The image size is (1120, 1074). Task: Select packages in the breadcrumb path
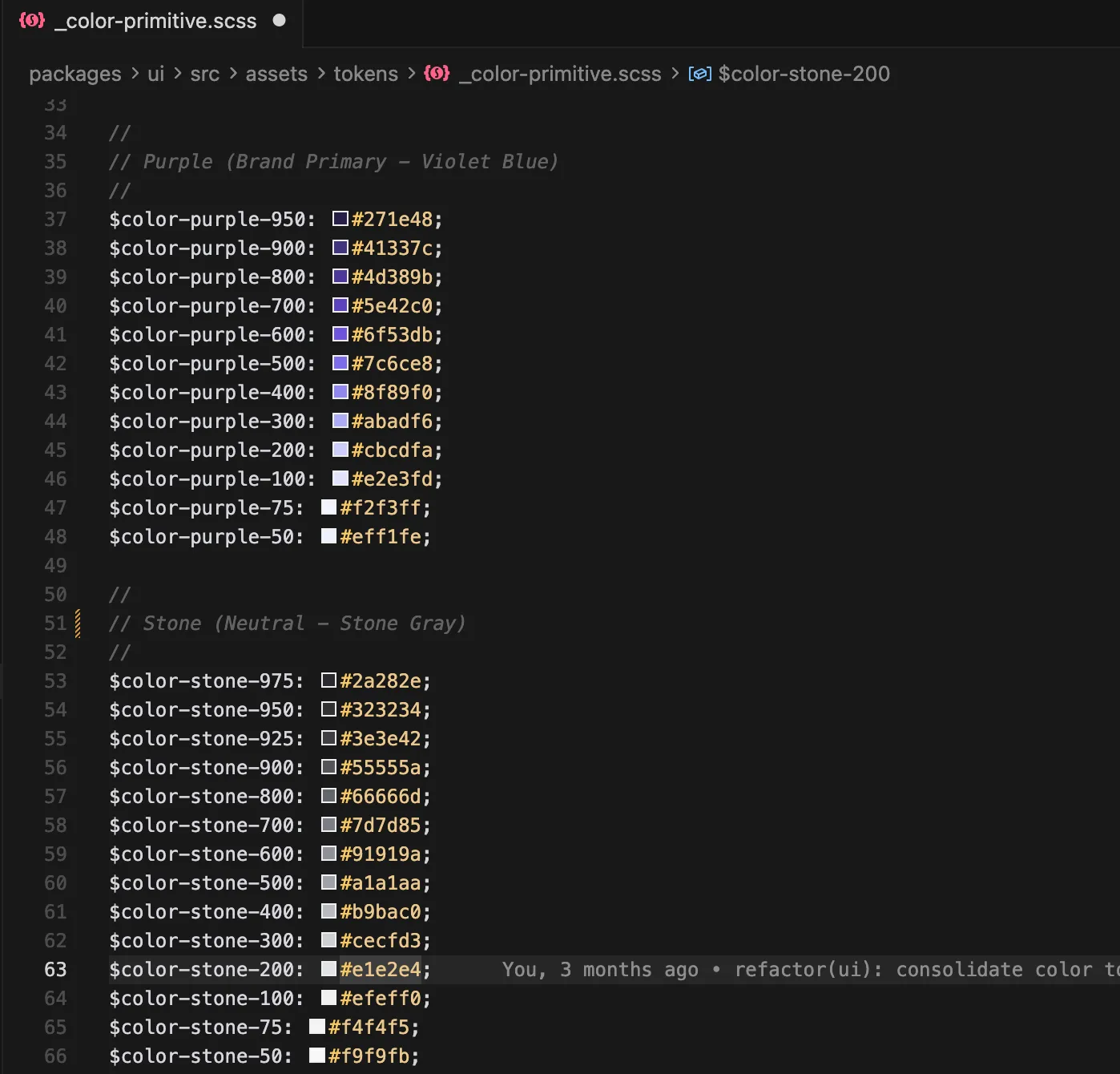click(x=75, y=74)
